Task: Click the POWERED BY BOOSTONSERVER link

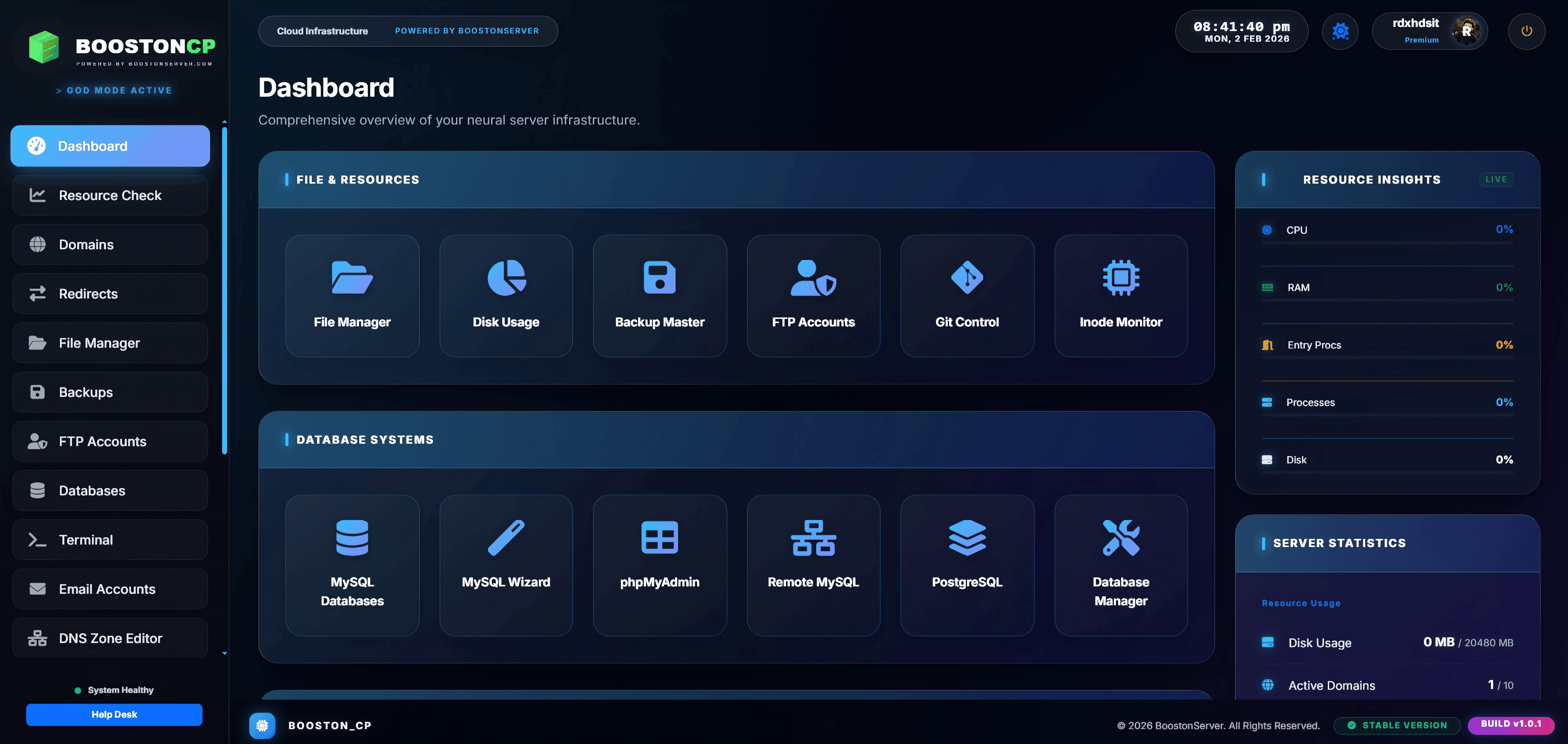Action: pos(467,30)
